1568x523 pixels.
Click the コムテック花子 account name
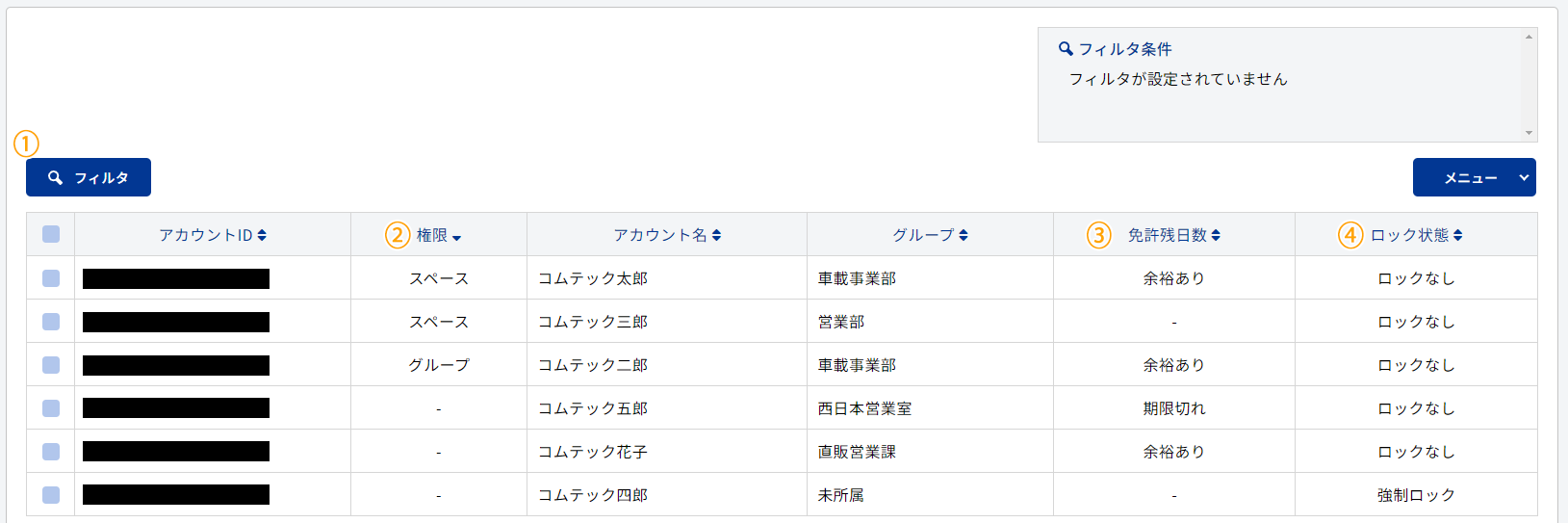593,452
